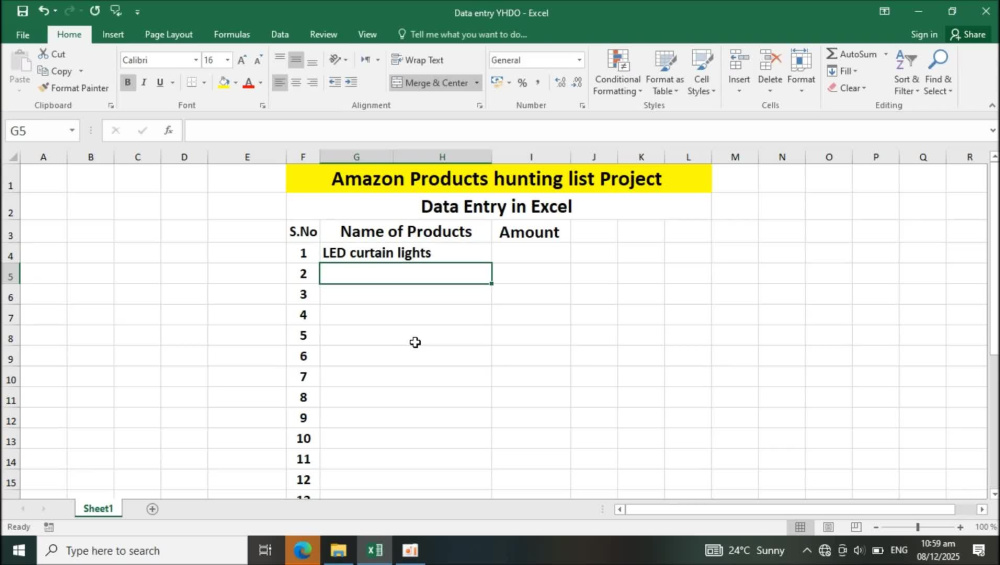Click cell containing LED curtain lights

(406, 253)
